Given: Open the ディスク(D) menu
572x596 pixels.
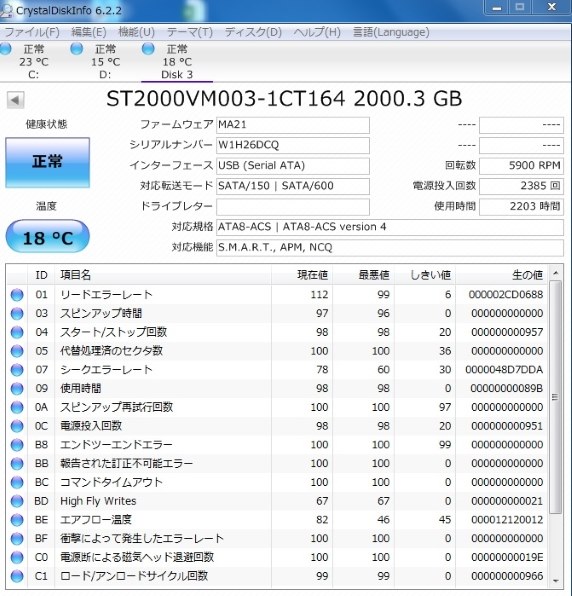Looking at the screenshot, I should pyautogui.click(x=253, y=32).
